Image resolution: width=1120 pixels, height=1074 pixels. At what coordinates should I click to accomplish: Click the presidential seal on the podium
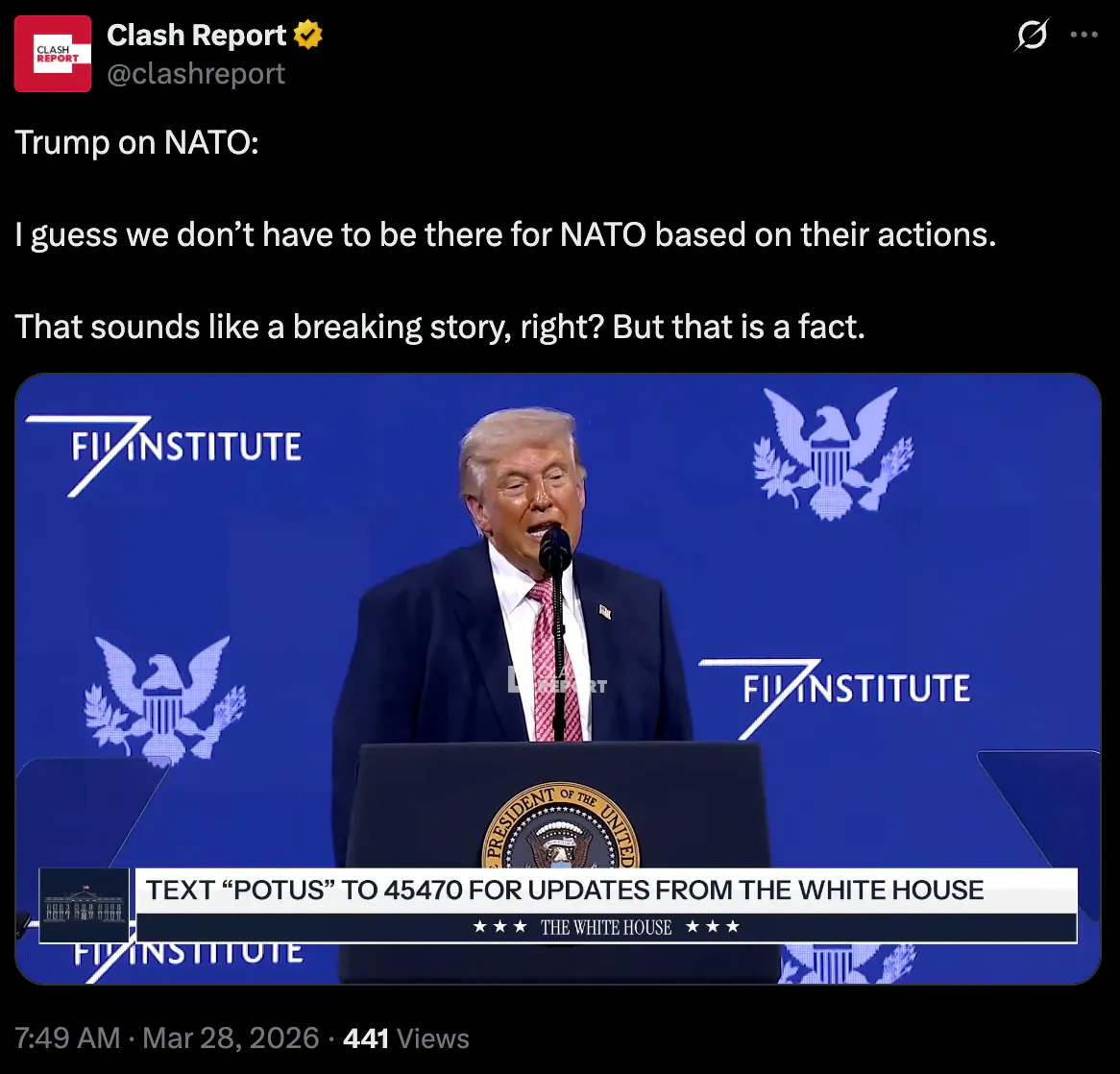click(561, 826)
